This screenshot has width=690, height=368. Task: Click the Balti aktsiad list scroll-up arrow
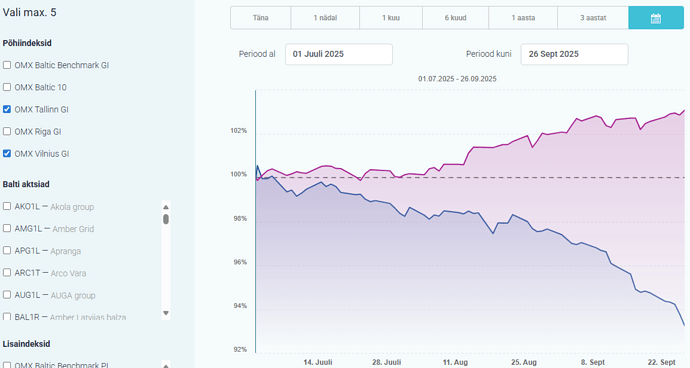click(166, 207)
